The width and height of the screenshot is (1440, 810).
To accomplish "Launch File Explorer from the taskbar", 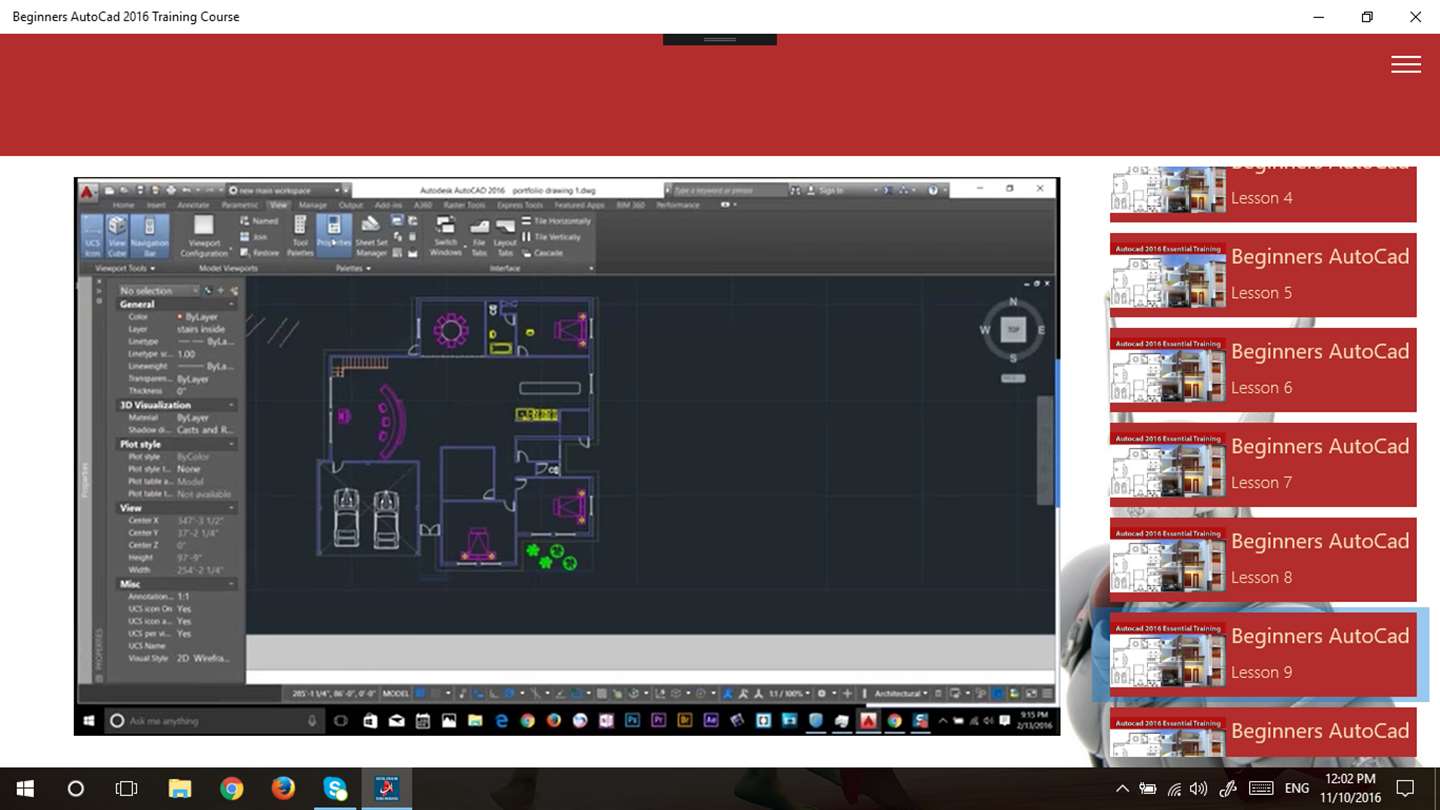I will [x=179, y=789].
